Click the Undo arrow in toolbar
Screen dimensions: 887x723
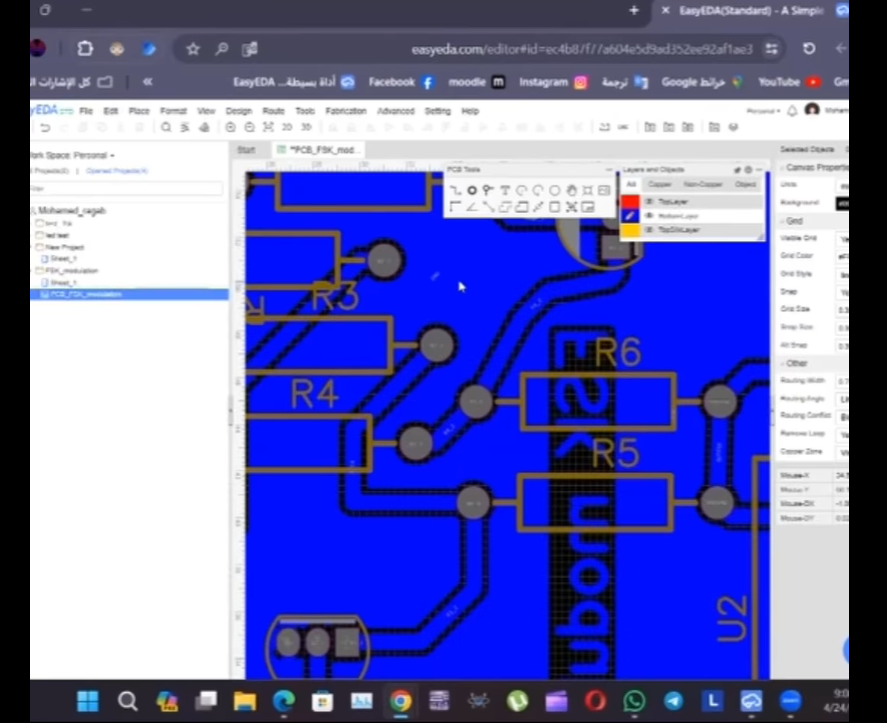coord(45,127)
